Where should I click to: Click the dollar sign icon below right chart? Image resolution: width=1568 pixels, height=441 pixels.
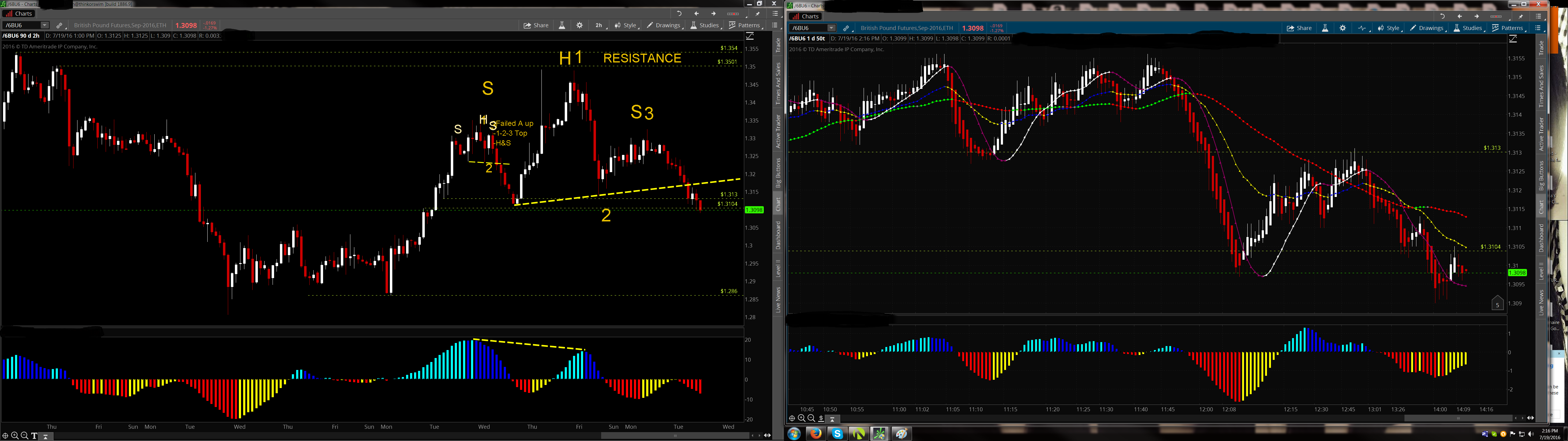pyautogui.click(x=821, y=418)
